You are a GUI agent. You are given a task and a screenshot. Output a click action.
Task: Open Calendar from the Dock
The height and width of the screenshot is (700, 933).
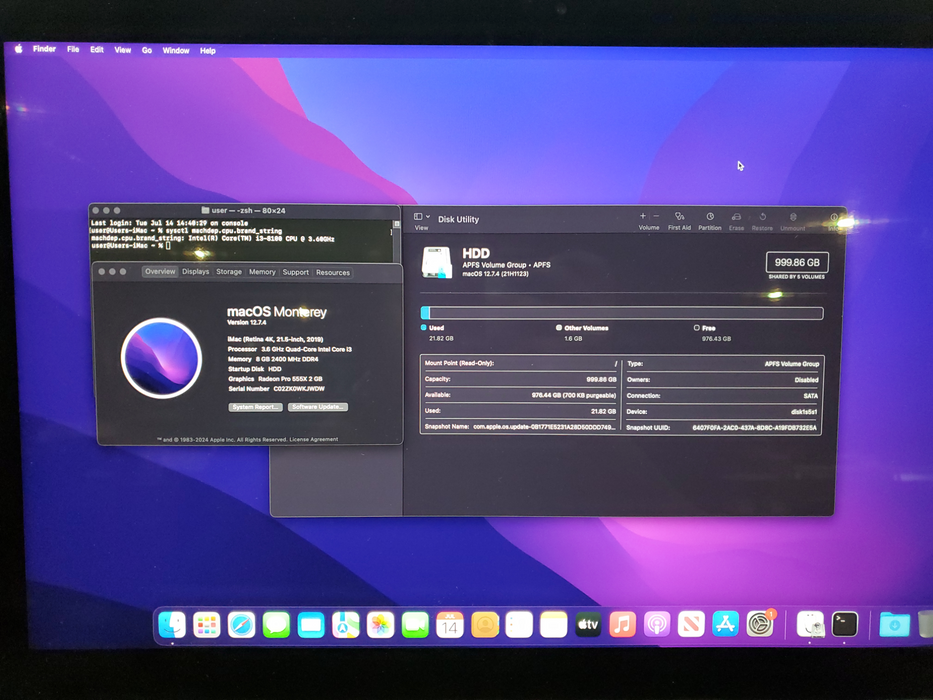coord(449,625)
